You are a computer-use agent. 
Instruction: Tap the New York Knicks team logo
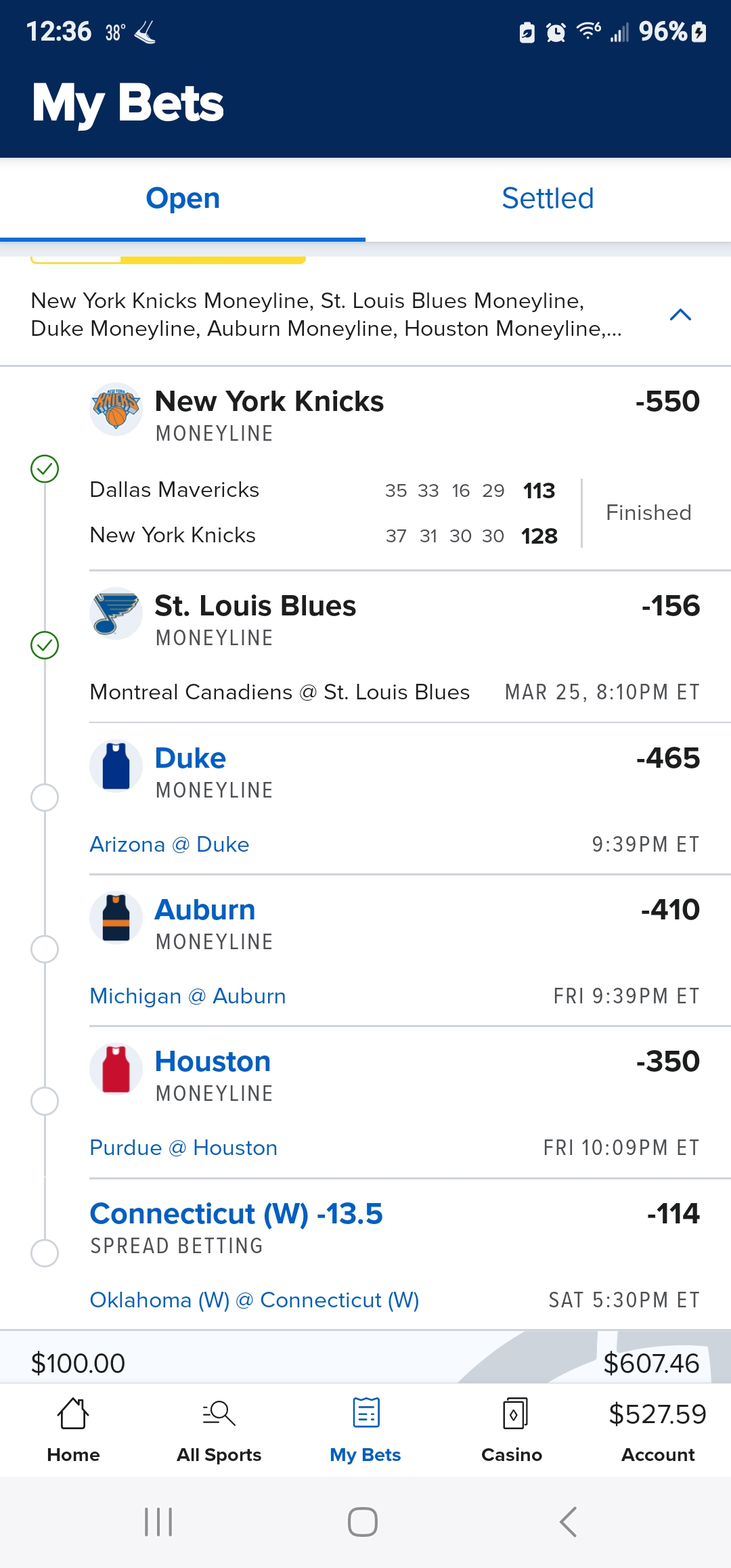tap(116, 409)
